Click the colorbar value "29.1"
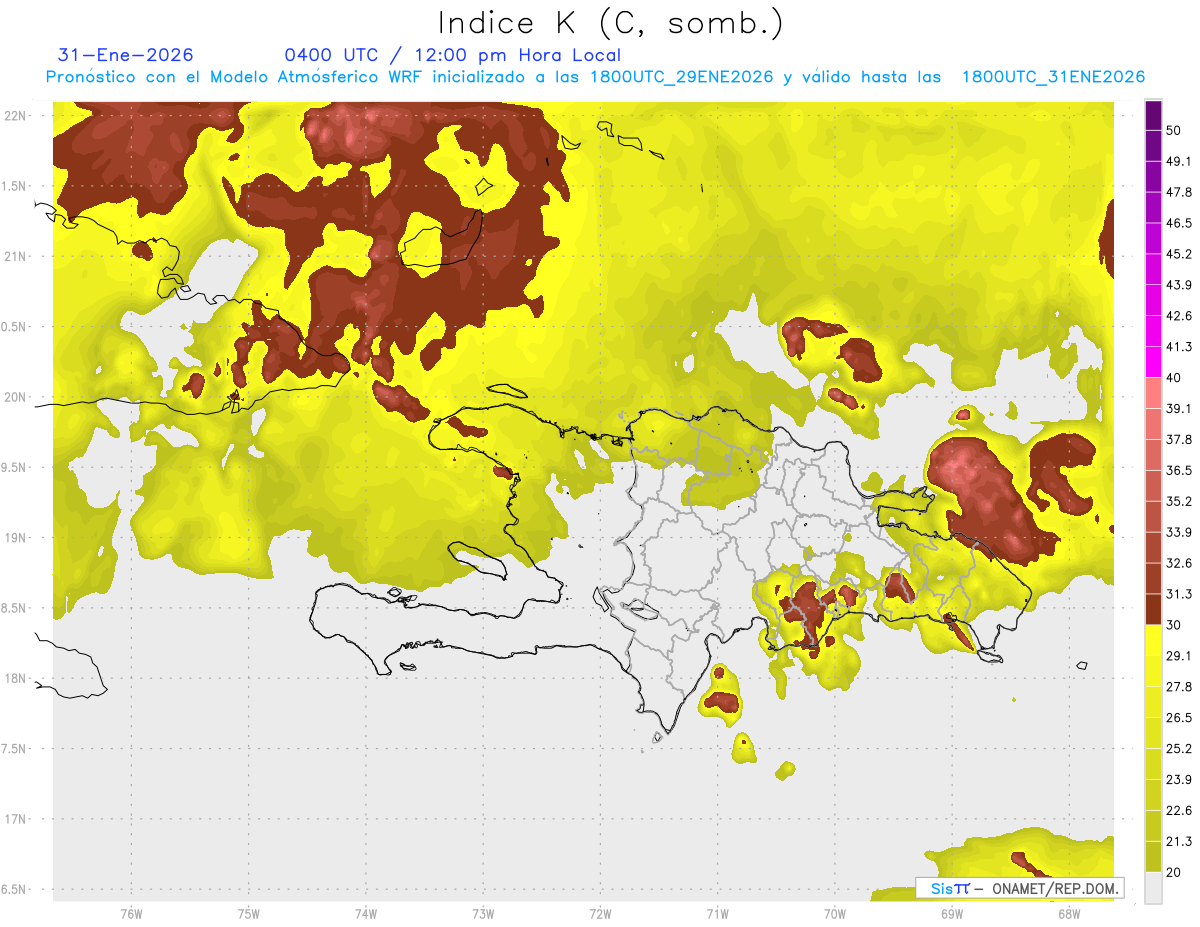 coord(1179,656)
